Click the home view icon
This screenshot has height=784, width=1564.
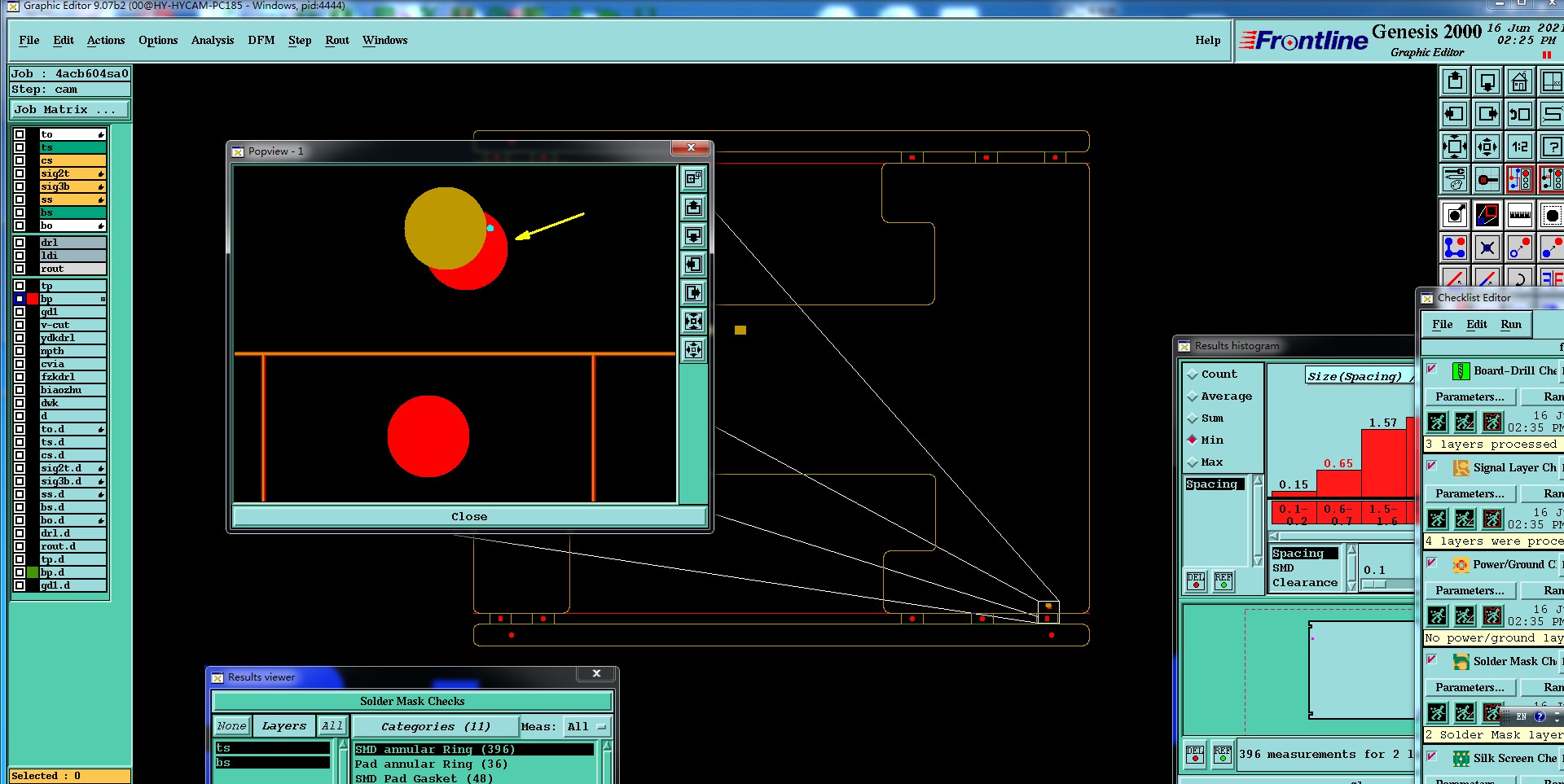tap(1520, 81)
